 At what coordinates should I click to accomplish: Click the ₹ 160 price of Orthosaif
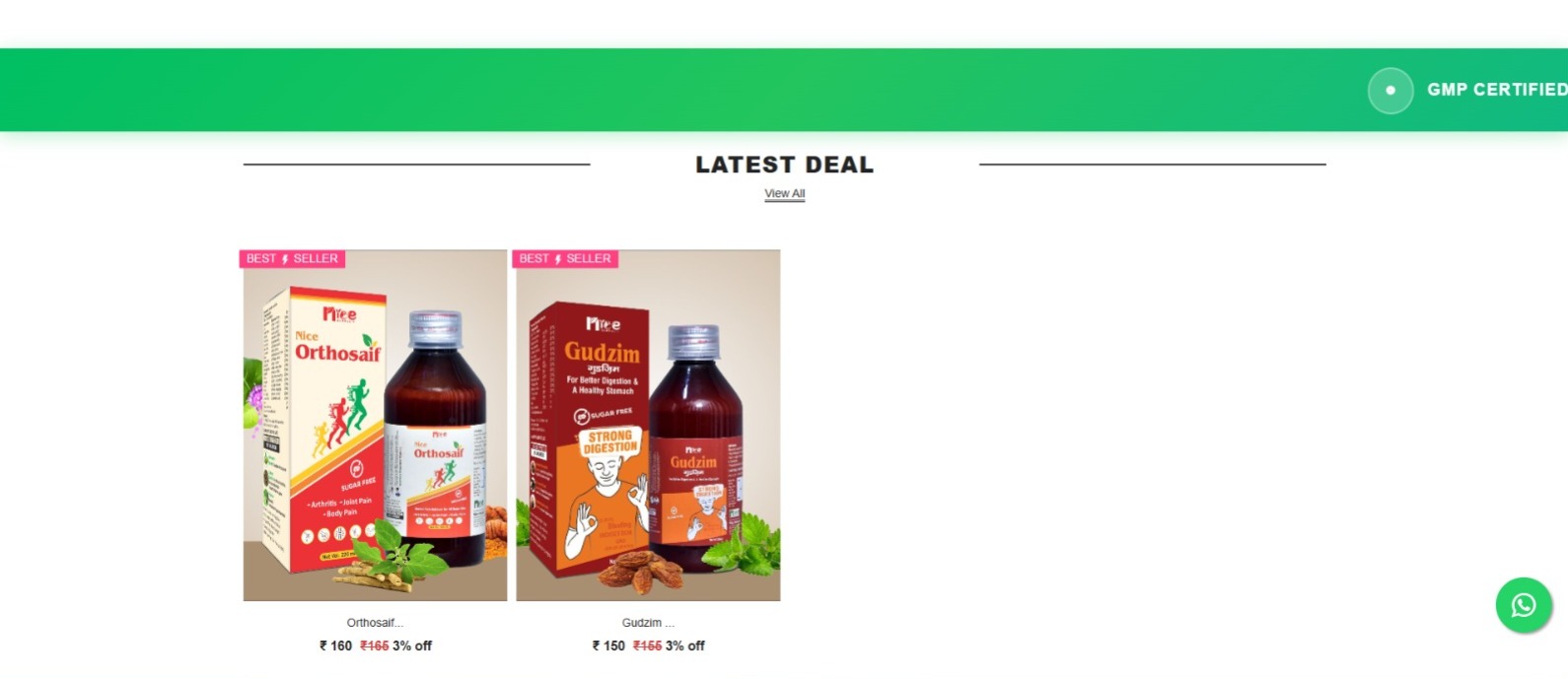coord(335,646)
